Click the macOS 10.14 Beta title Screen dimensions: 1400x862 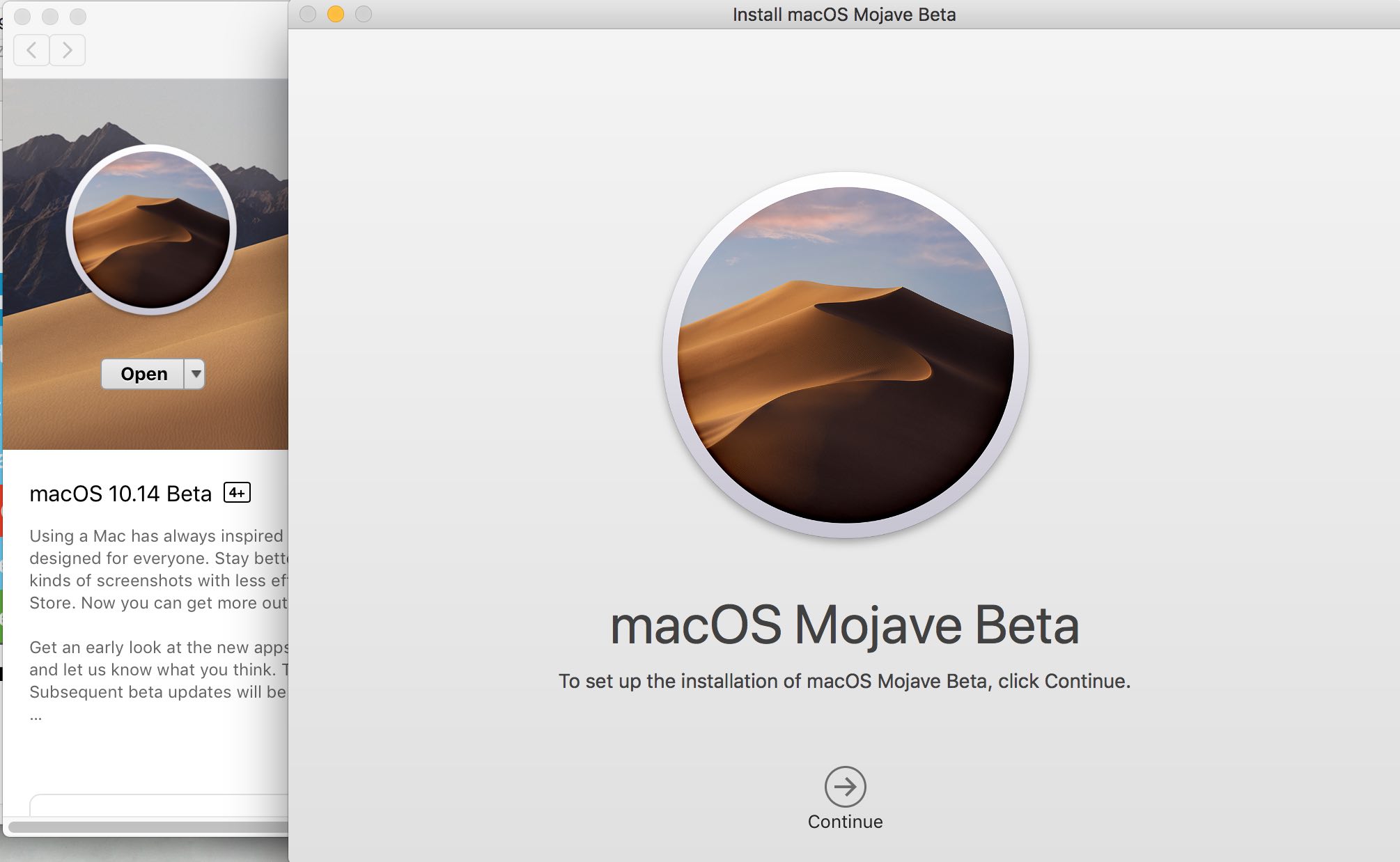(120, 494)
